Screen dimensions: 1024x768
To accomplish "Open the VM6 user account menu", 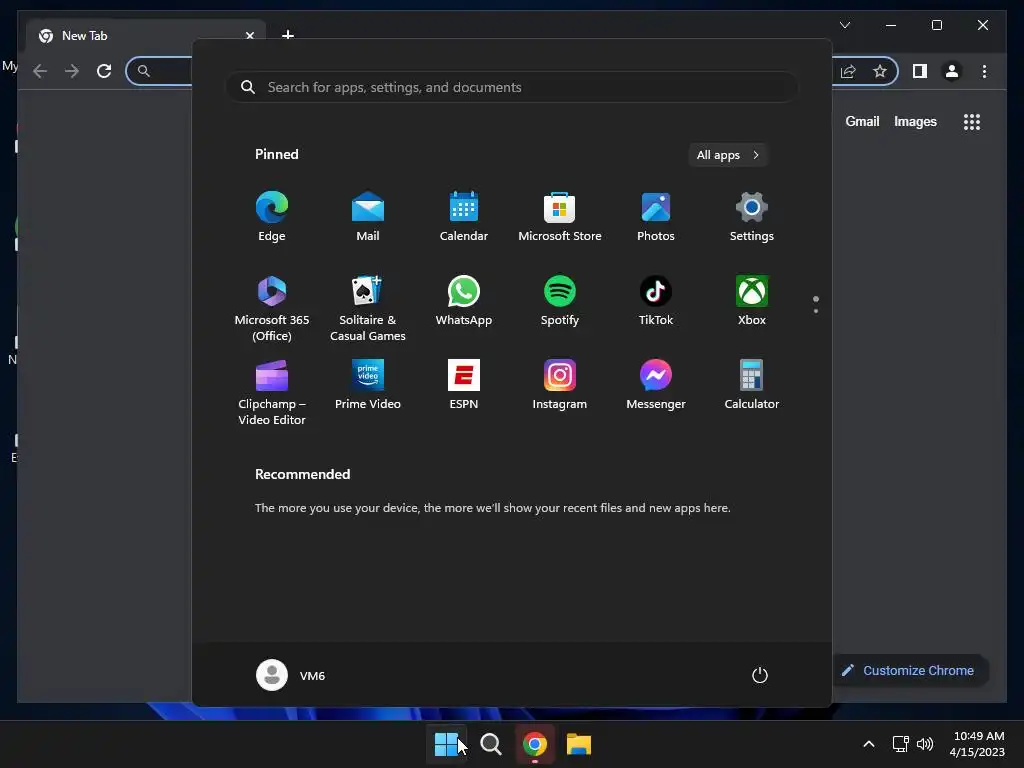I will click(x=291, y=675).
